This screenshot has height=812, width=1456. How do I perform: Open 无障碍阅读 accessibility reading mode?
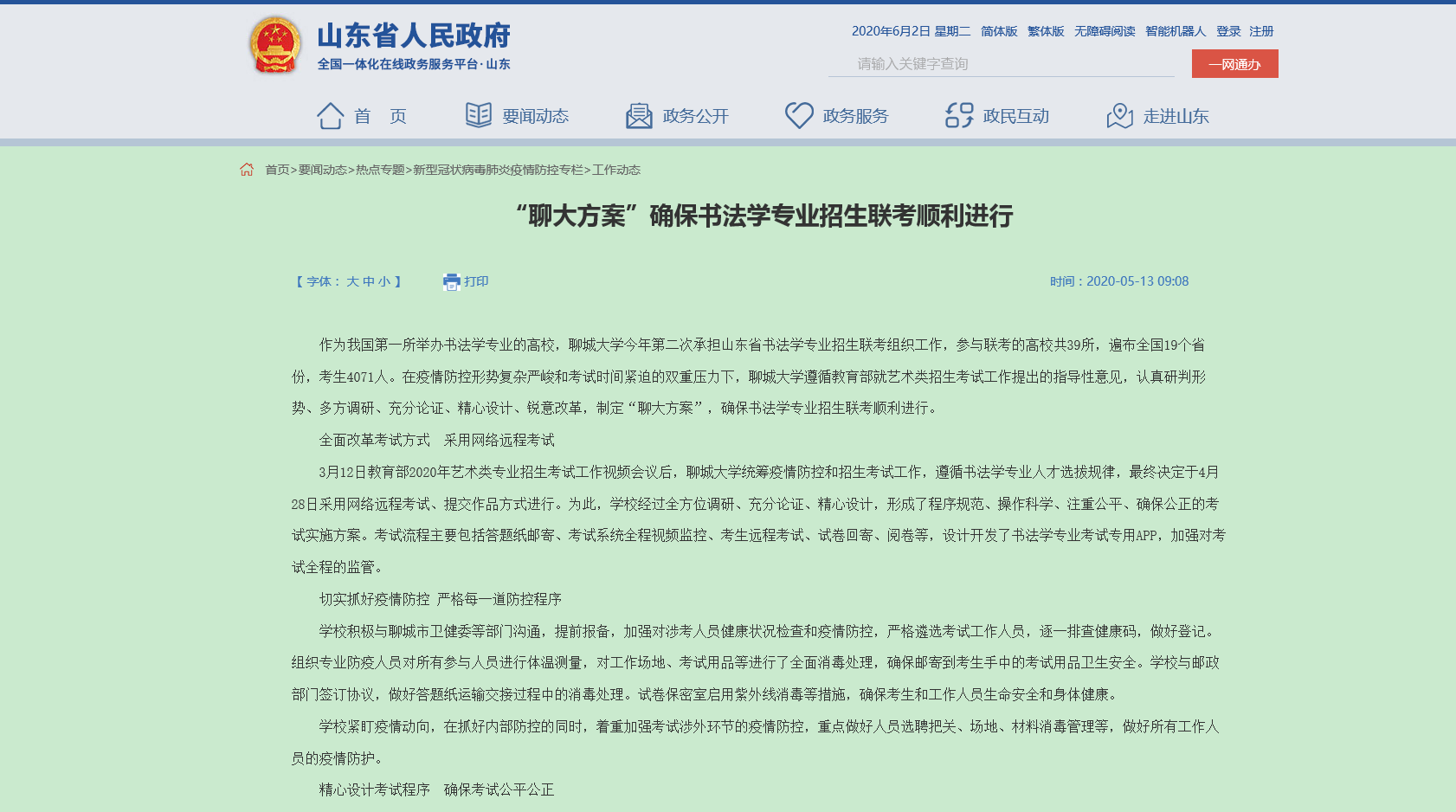click(1105, 31)
